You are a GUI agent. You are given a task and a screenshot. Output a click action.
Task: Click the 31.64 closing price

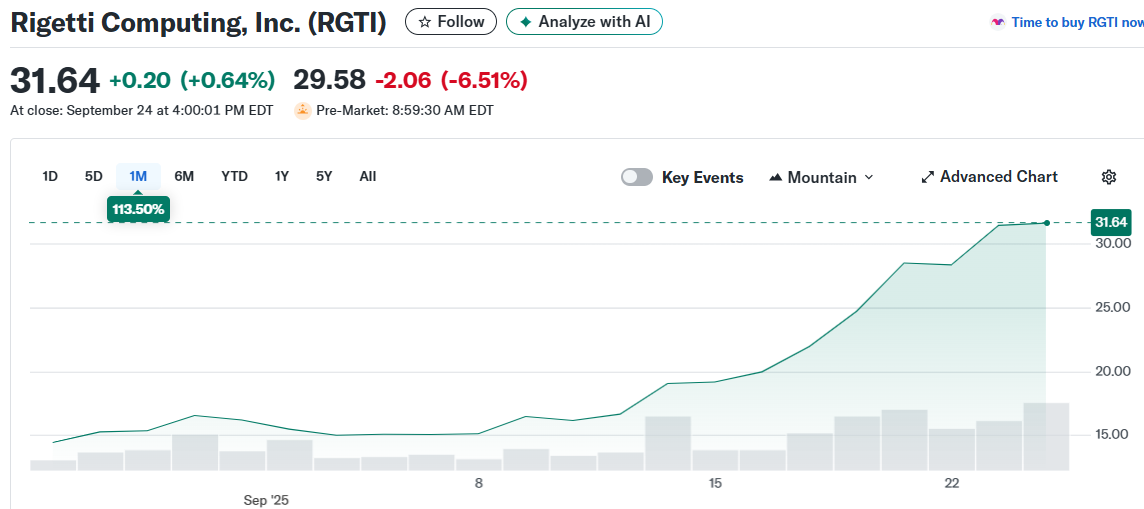point(55,80)
